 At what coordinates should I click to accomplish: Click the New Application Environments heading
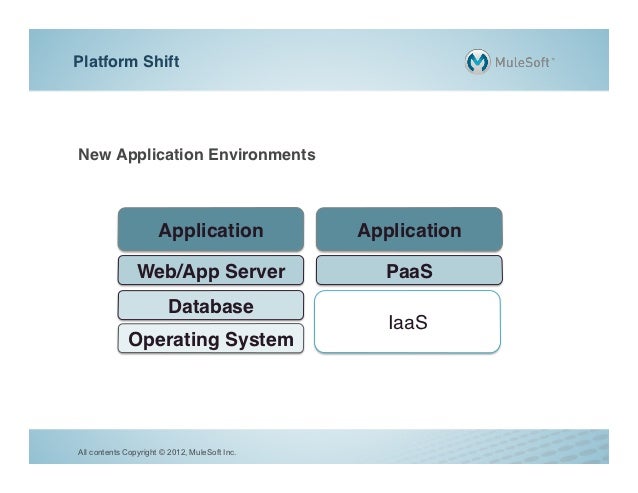197,155
